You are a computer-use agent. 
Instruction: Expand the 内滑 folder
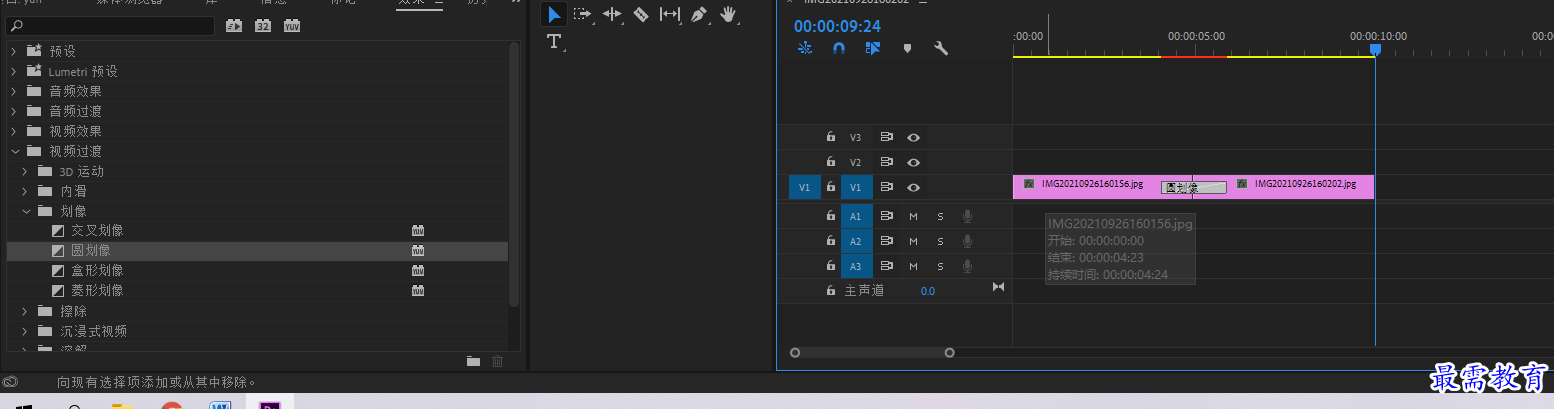(26, 191)
